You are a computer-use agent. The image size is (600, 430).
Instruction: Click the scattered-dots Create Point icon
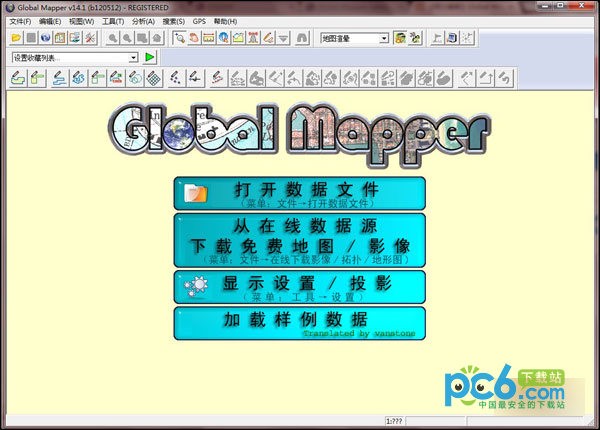click(176, 78)
